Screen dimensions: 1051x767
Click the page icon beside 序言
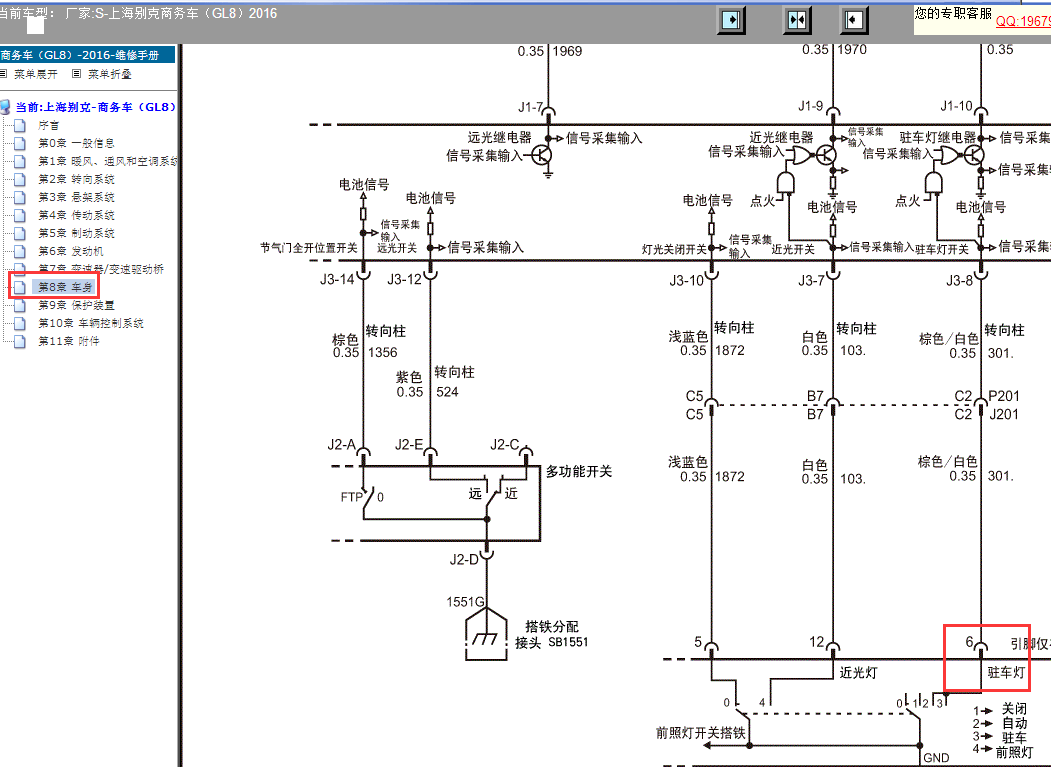(x=20, y=125)
